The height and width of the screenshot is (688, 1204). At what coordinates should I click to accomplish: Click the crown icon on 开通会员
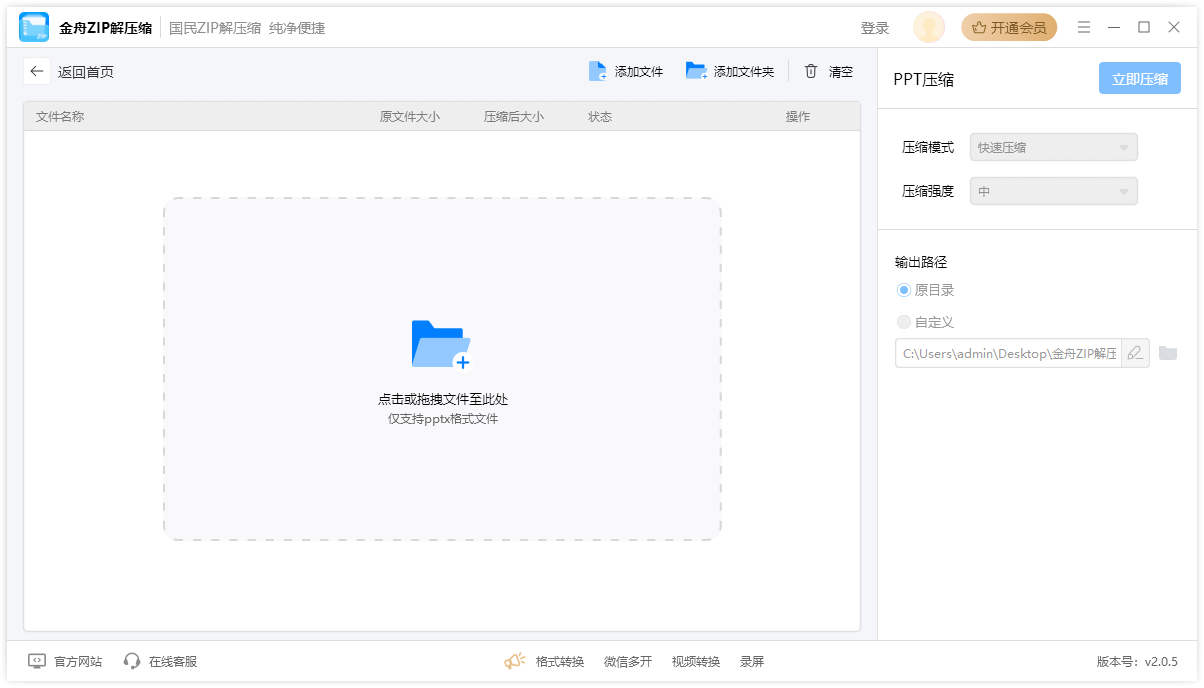(979, 28)
